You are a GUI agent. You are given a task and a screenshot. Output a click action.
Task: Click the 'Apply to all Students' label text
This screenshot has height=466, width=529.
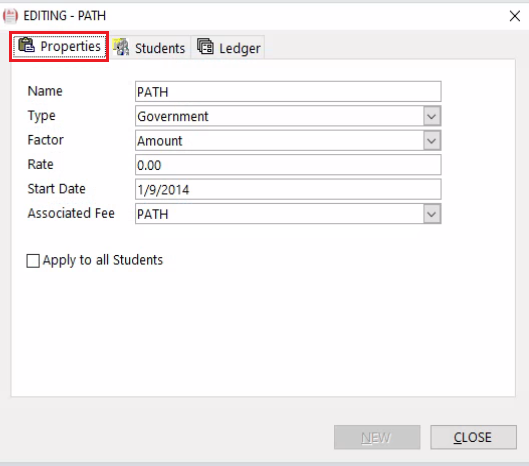(103, 260)
